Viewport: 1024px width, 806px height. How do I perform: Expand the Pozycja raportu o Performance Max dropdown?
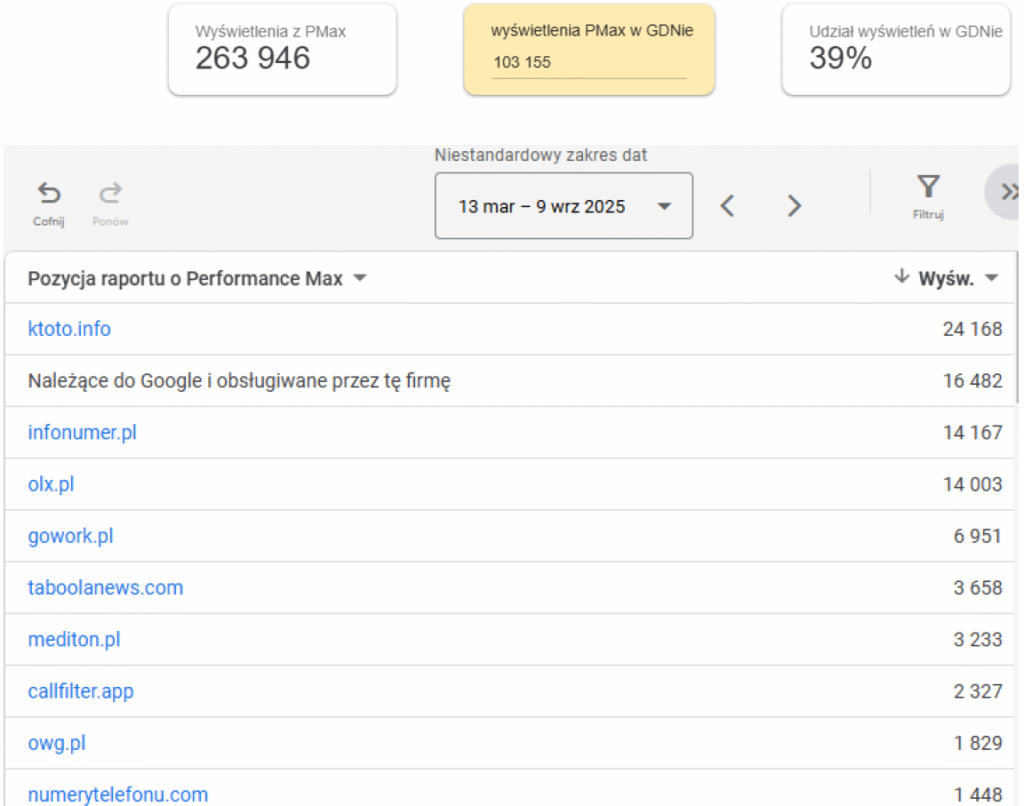pyautogui.click(x=360, y=279)
